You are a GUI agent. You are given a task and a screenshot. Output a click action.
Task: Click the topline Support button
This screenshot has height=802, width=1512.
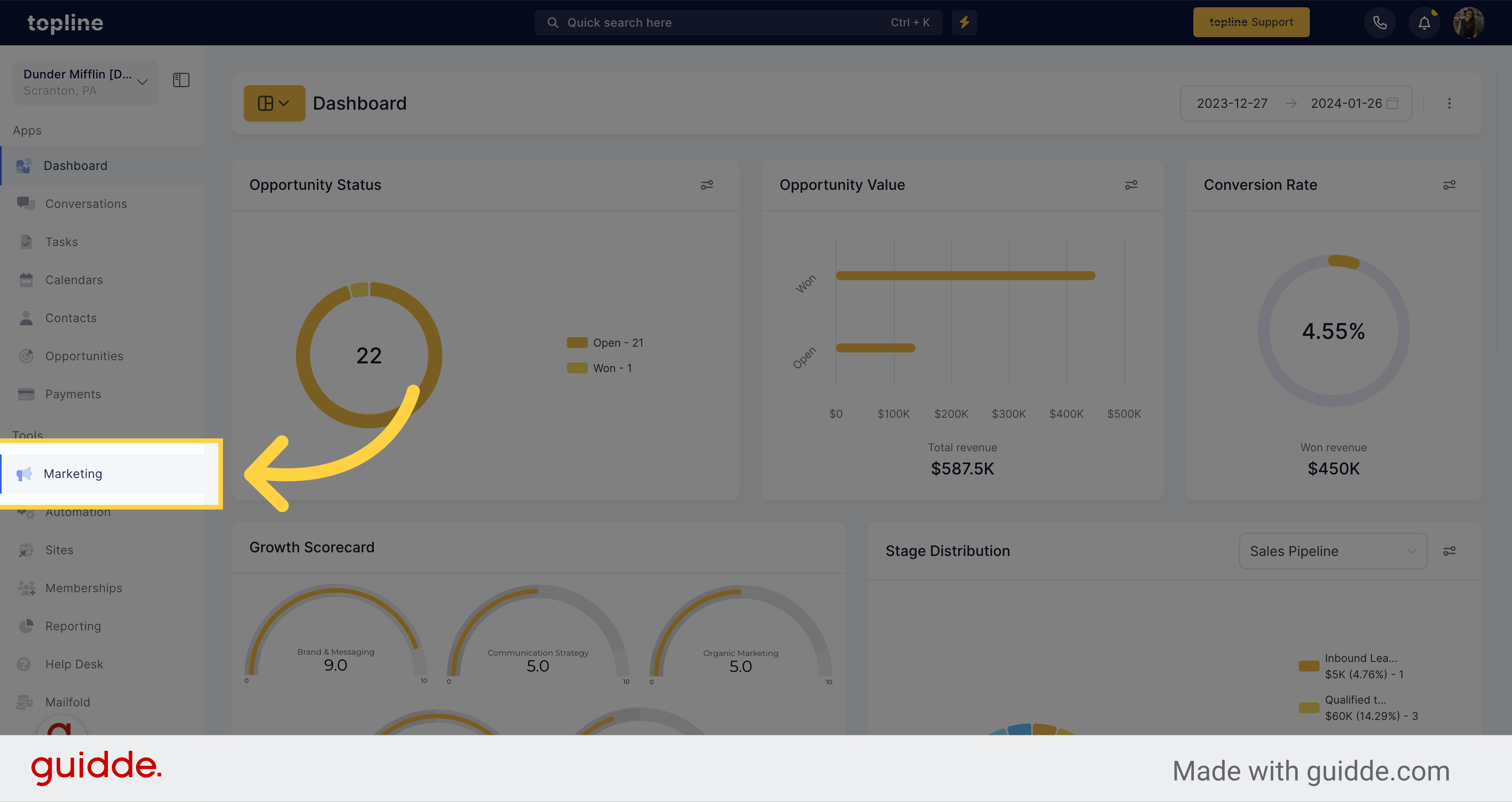pos(1251,22)
